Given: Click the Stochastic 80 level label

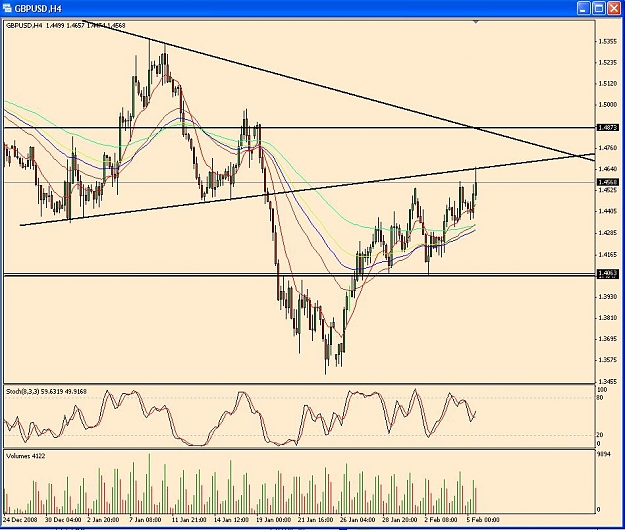Looking at the screenshot, I should coord(601,397).
